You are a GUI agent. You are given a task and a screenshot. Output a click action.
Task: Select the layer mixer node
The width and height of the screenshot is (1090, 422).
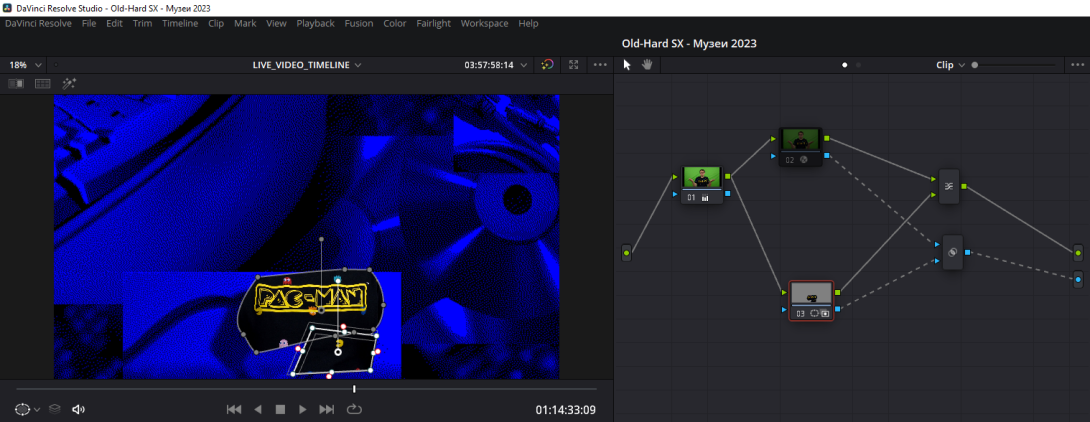[x=949, y=186]
